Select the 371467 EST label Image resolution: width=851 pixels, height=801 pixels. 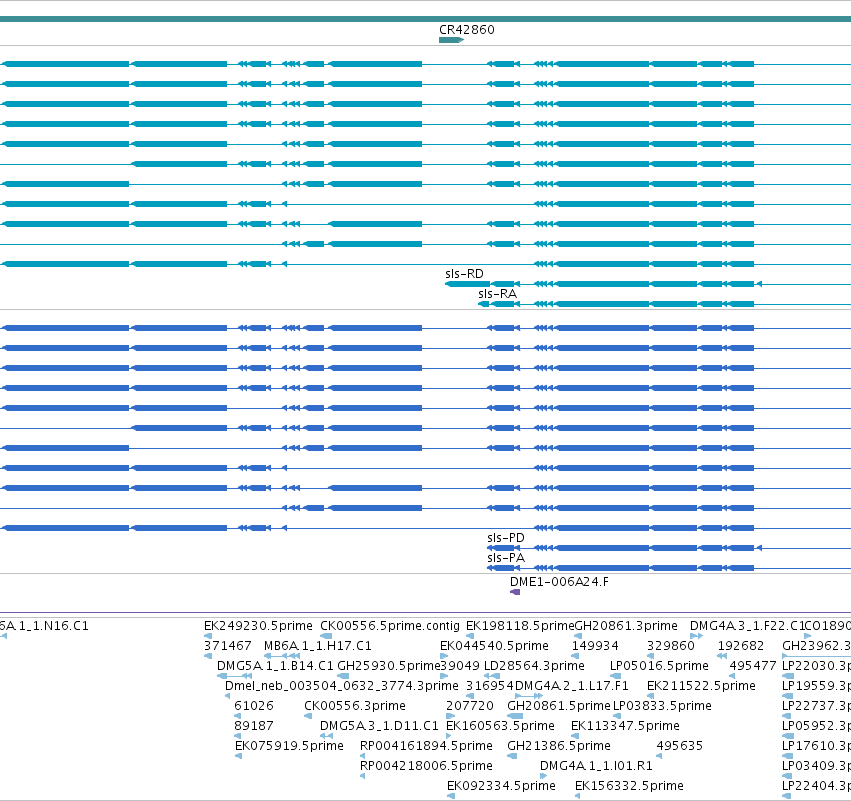click(x=227, y=646)
